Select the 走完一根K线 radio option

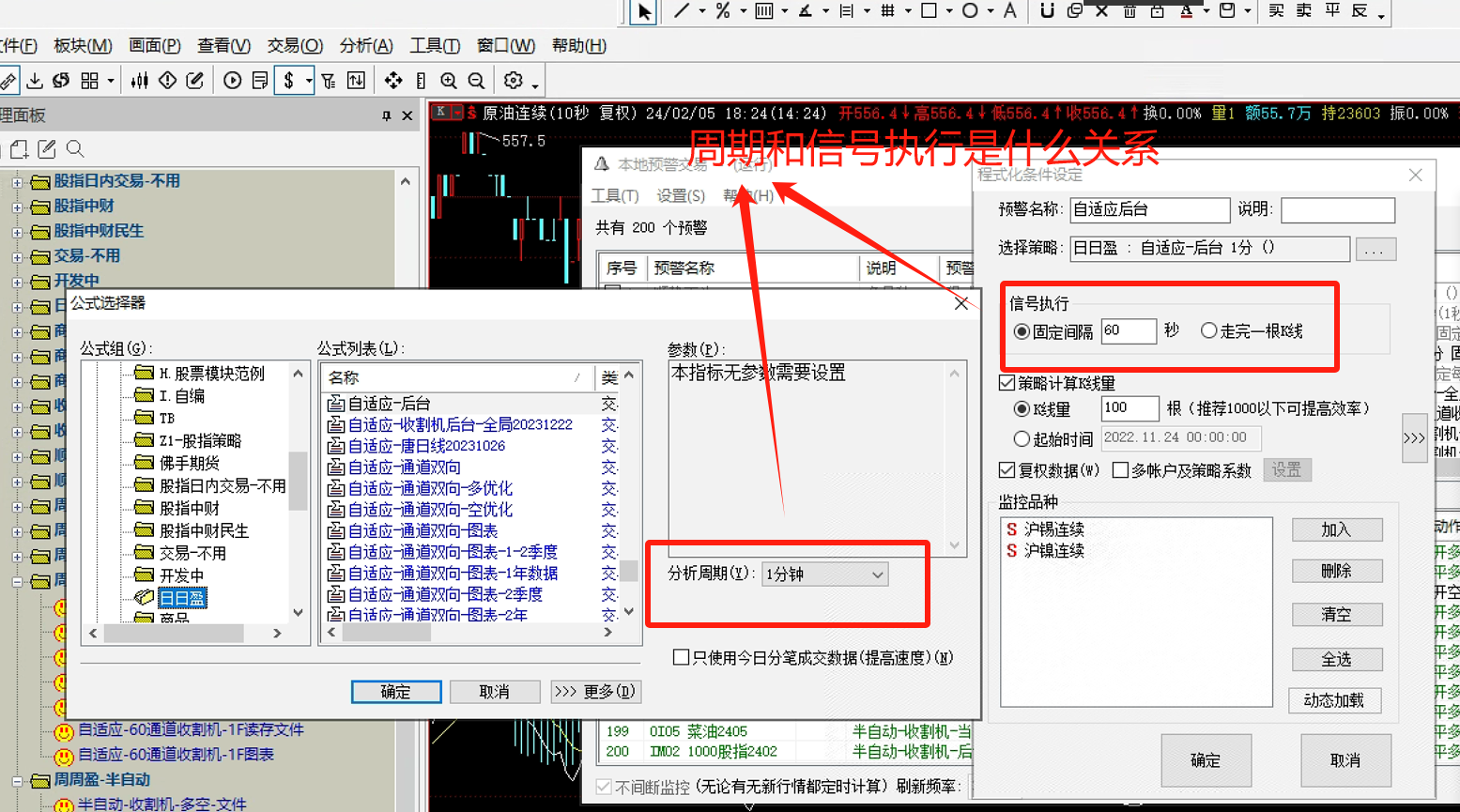[1209, 330]
